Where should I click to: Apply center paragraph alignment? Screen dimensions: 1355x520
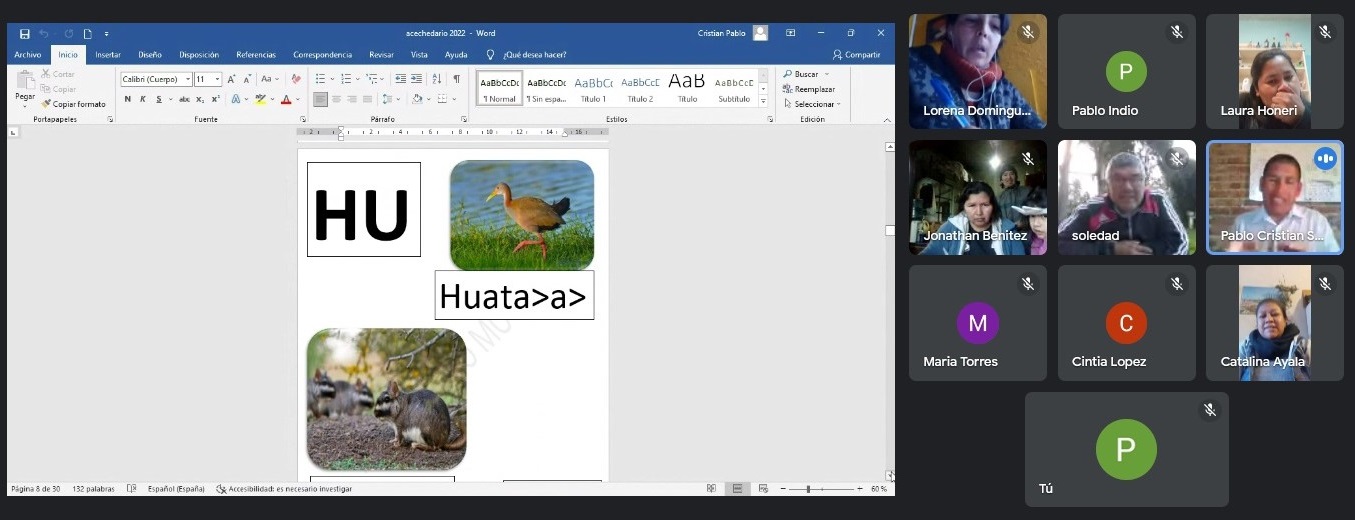coord(336,99)
